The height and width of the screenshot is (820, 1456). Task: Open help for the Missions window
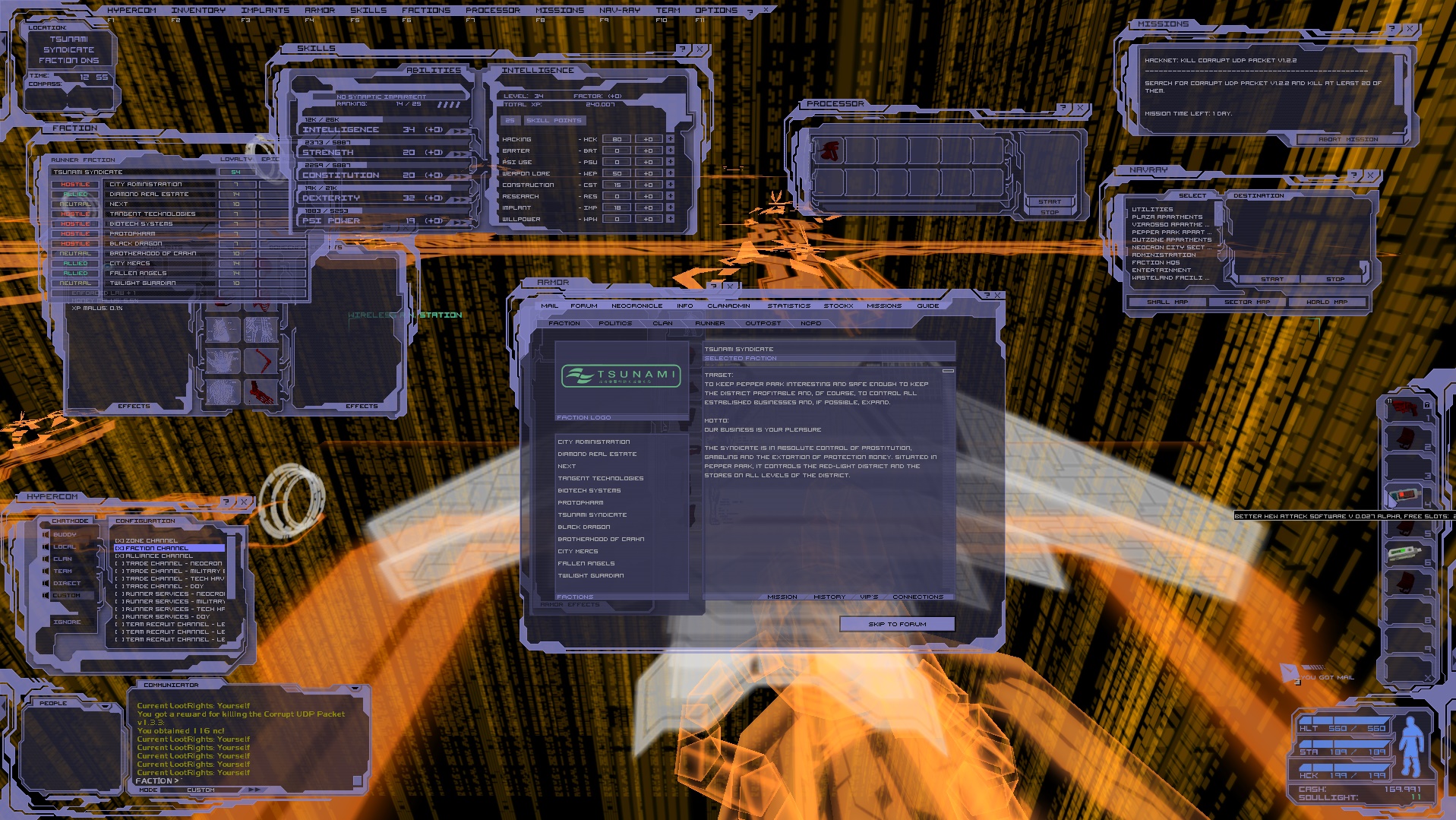point(1392,29)
